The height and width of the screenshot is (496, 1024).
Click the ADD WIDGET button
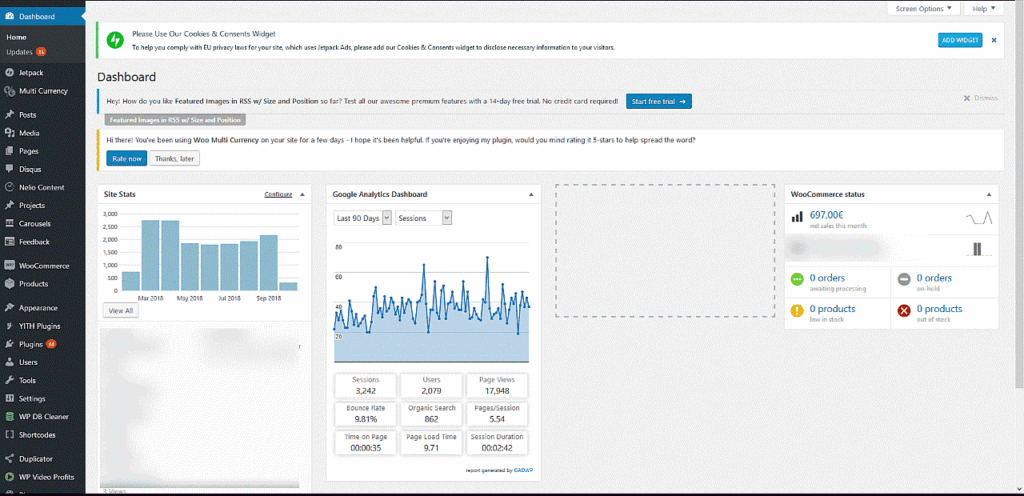coord(960,40)
